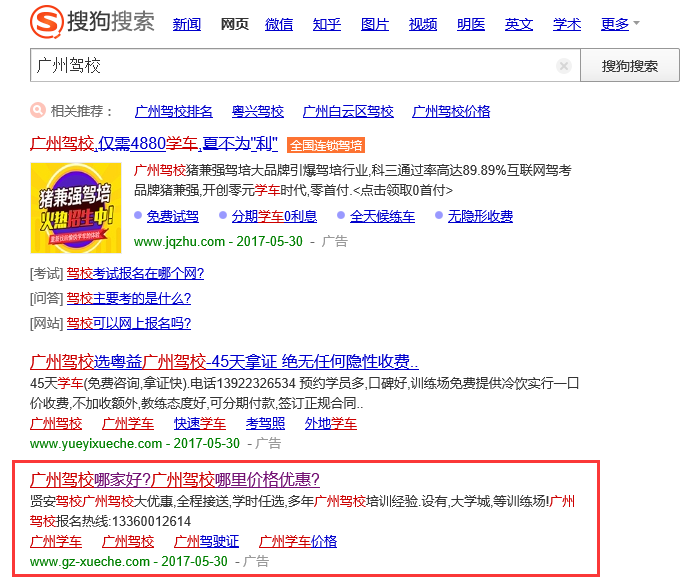Open the 外地学车 sublink
This screenshot has width=692, height=585.
pos(331,424)
